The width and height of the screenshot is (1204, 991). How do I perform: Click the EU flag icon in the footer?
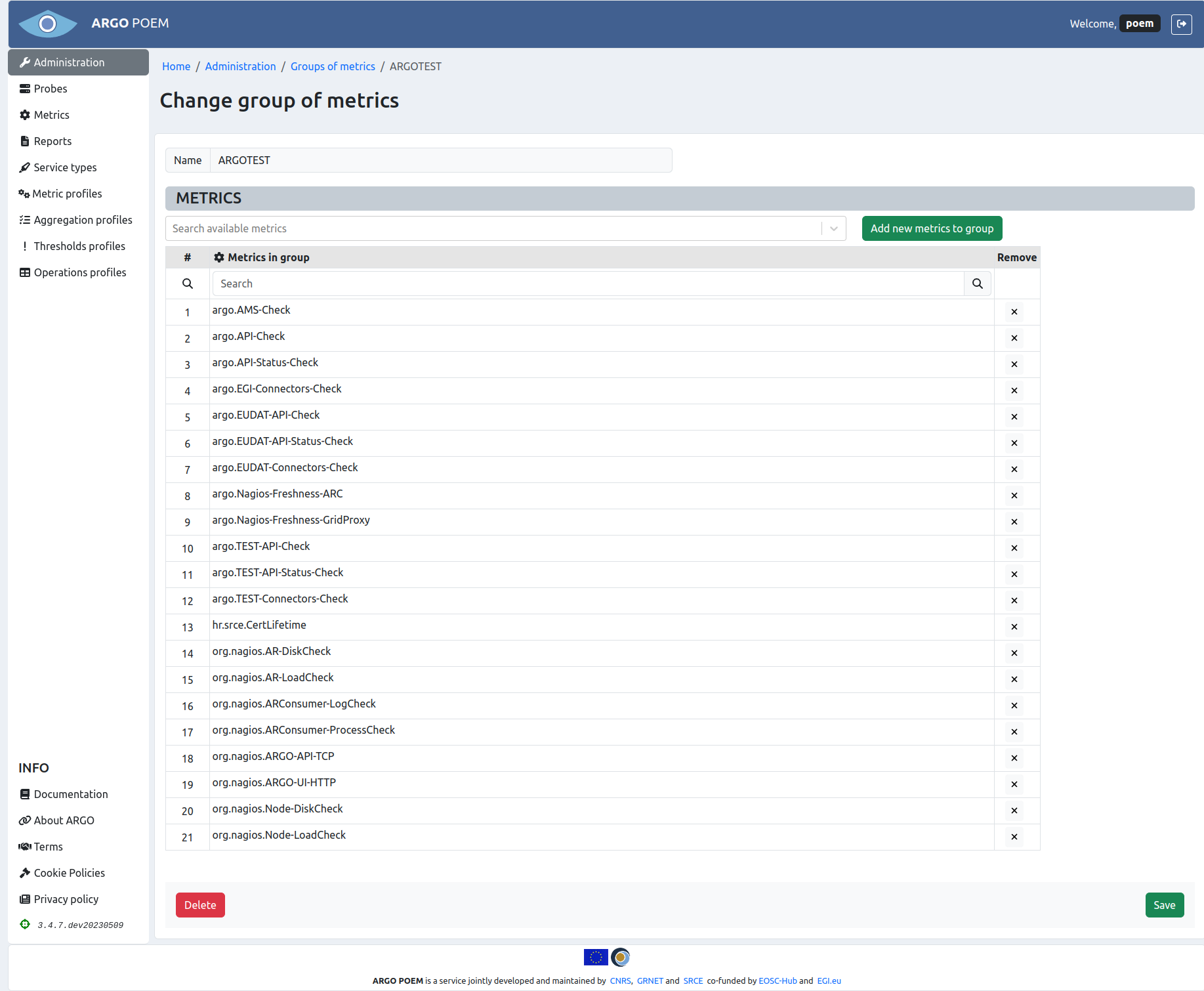[x=596, y=958]
